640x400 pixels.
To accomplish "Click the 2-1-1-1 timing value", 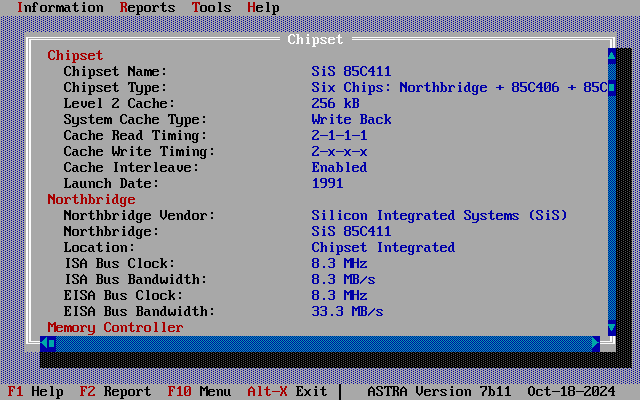I will (340, 136).
